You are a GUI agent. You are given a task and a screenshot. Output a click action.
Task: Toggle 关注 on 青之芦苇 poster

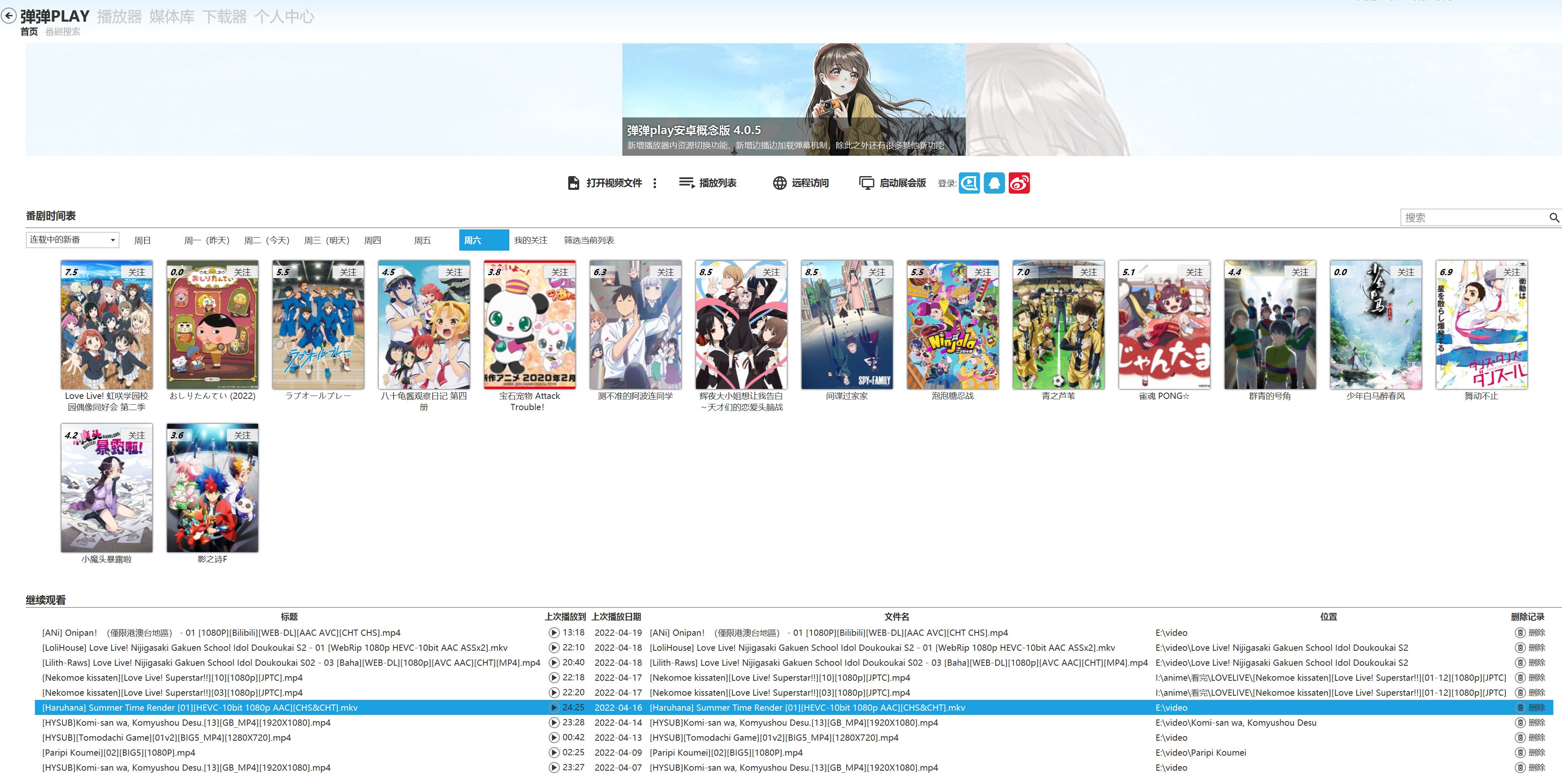click(x=1089, y=271)
